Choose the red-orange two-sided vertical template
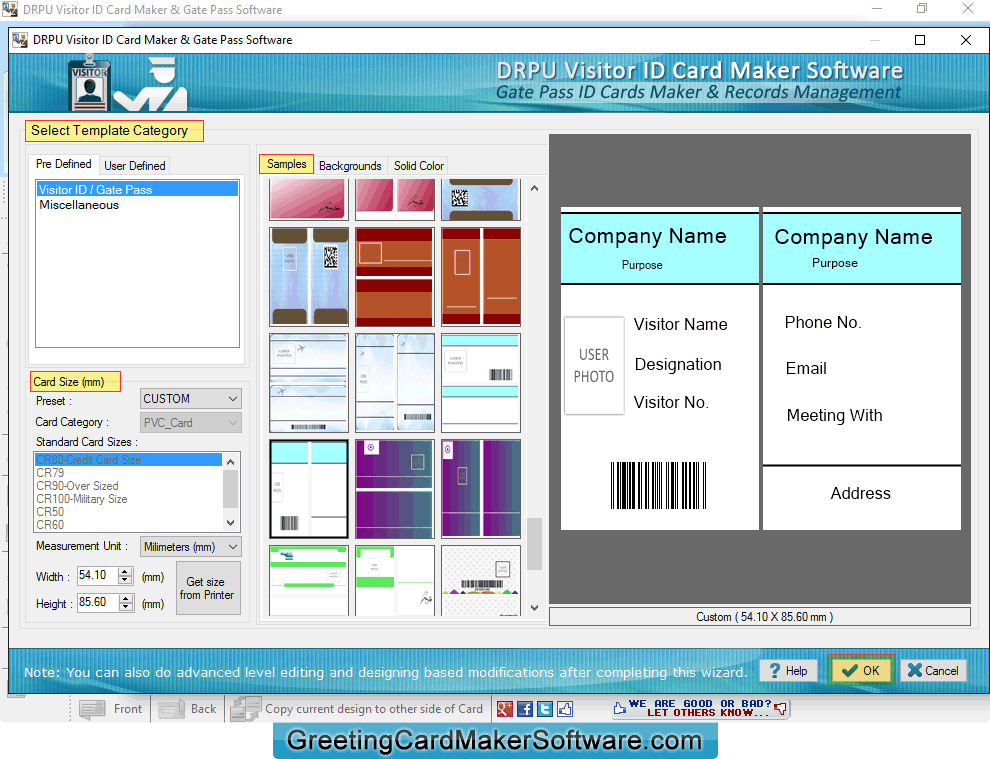Image resolution: width=990 pixels, height=759 pixels. (x=480, y=277)
